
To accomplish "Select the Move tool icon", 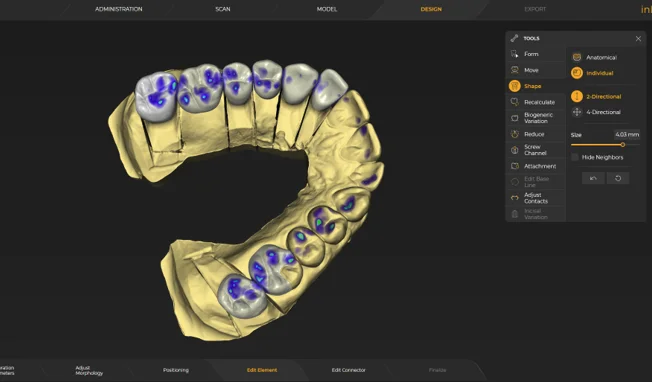I will (514, 70).
